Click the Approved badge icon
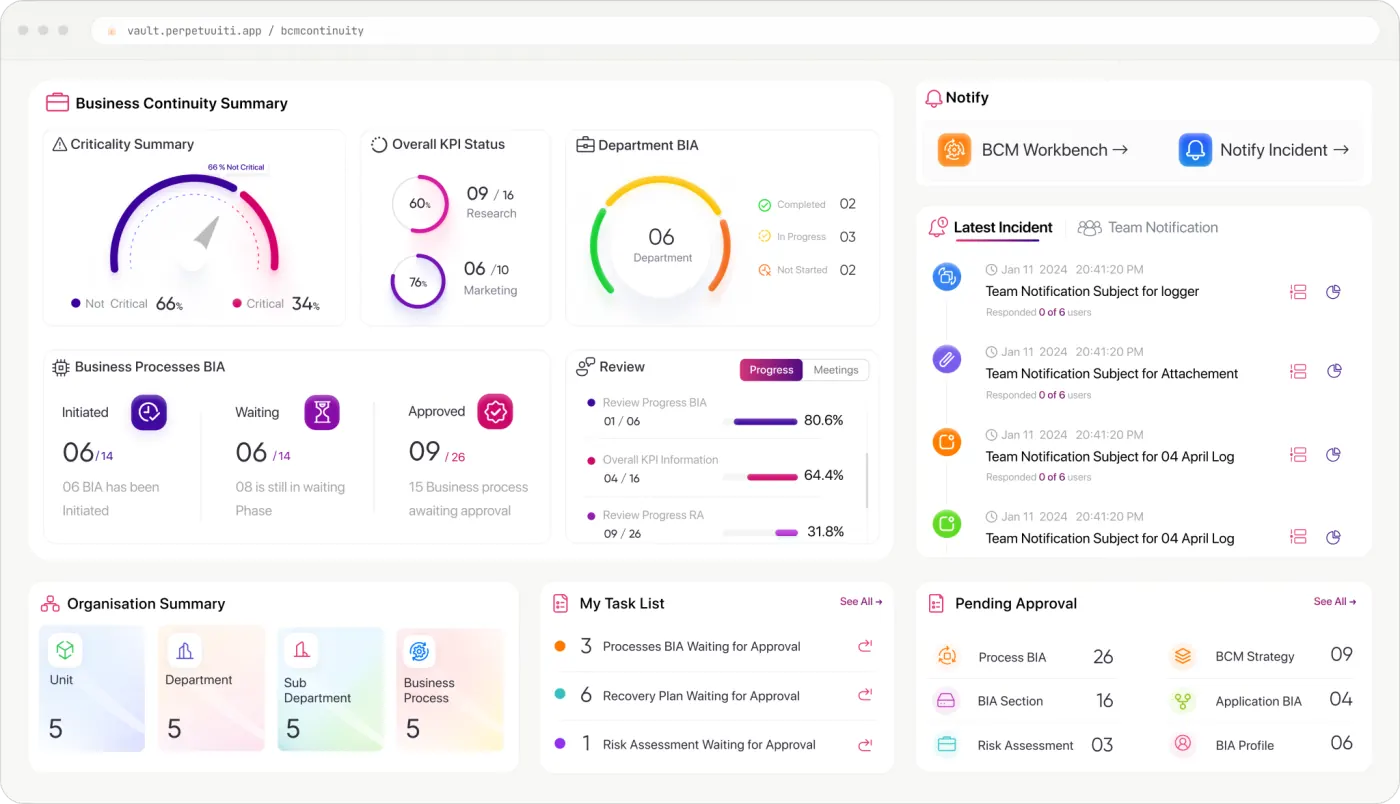 tap(495, 412)
